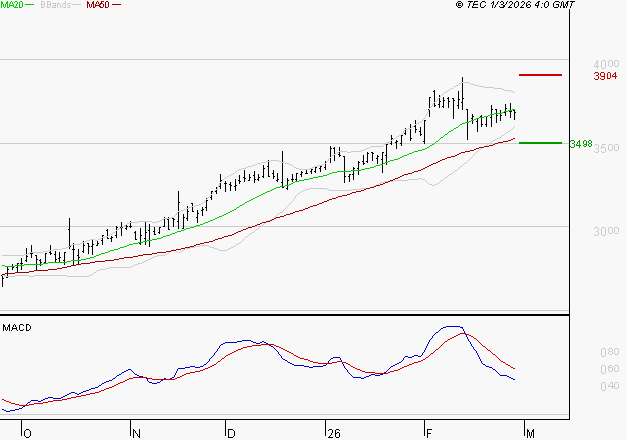
Task: Click the green 3498 support value
Action: pos(581,144)
